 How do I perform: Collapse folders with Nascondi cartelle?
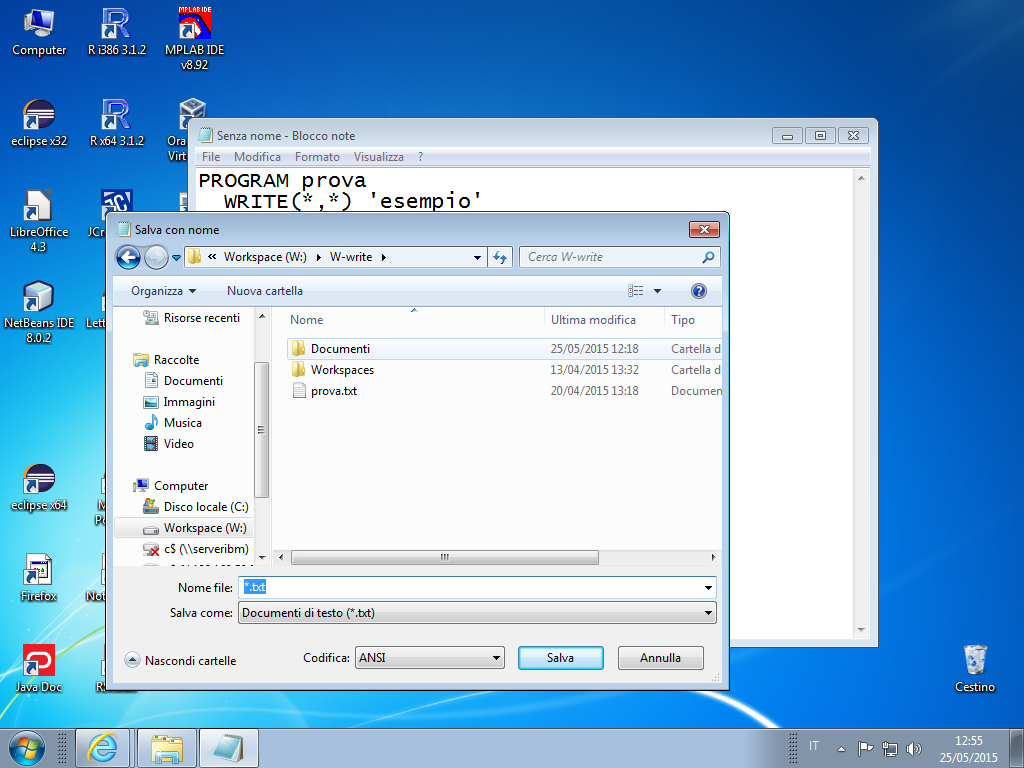[180, 660]
